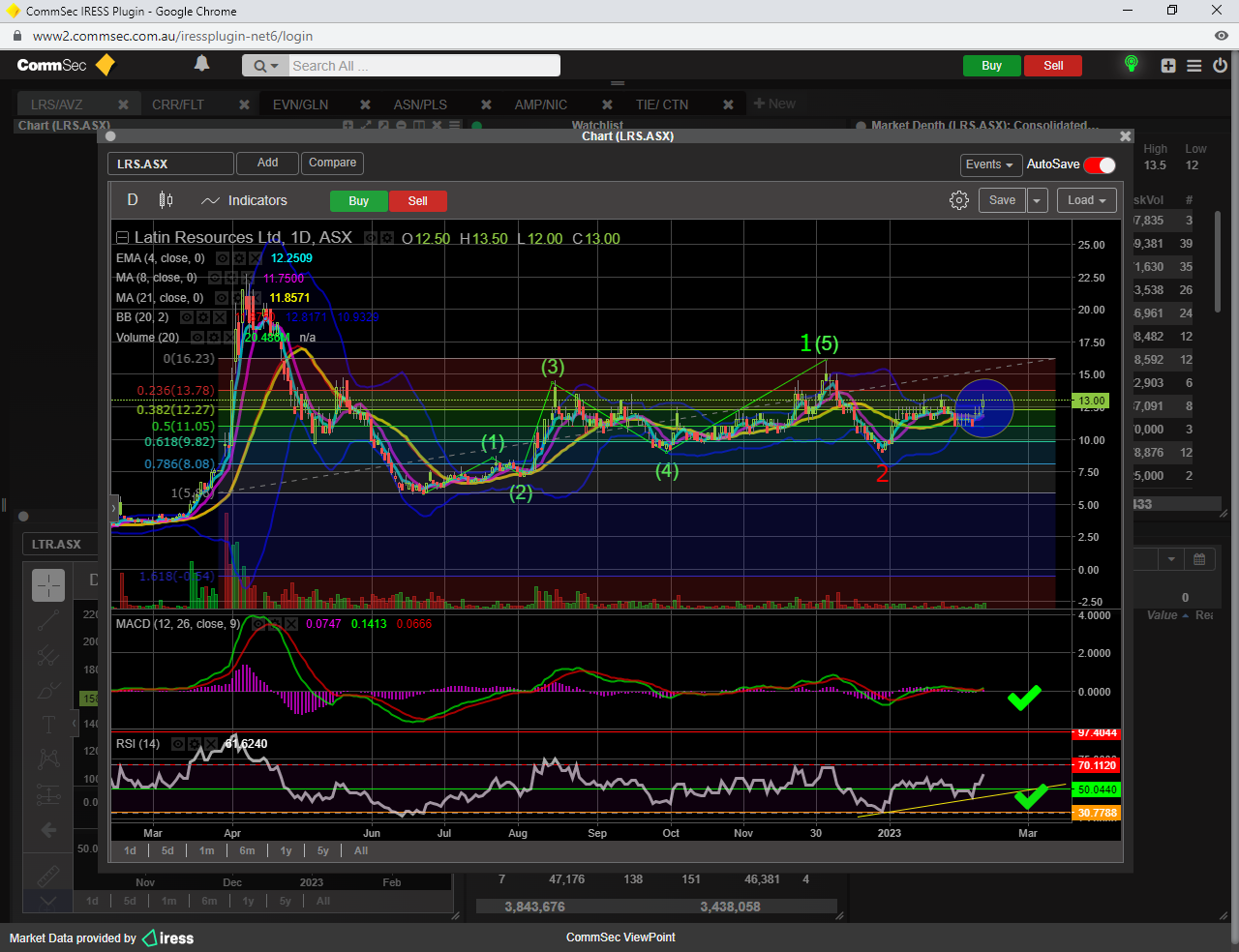Open settings gear for EMA (4, close, 0)
Screen dimensions: 1239x952
pos(239,258)
